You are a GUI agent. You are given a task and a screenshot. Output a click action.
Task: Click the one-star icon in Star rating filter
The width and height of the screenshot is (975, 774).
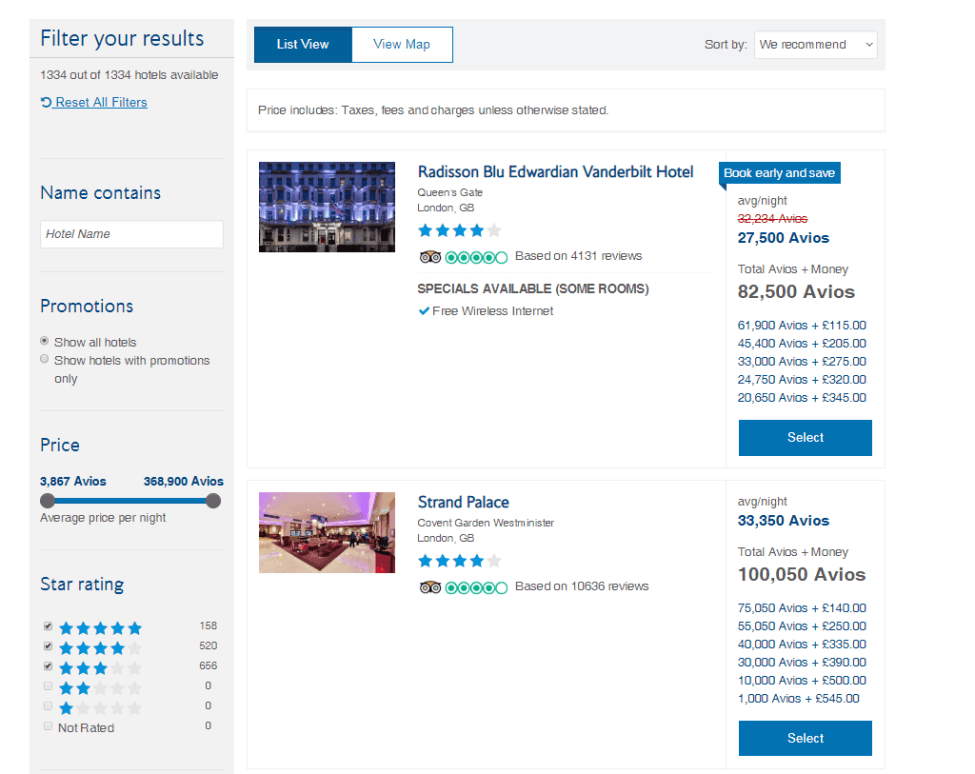[x=100, y=708]
